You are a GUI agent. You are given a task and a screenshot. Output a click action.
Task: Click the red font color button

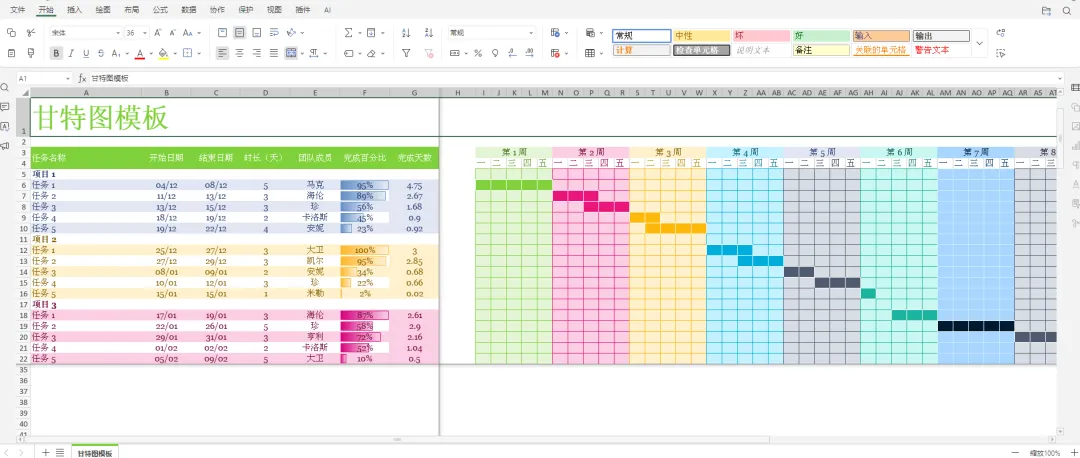(x=140, y=53)
